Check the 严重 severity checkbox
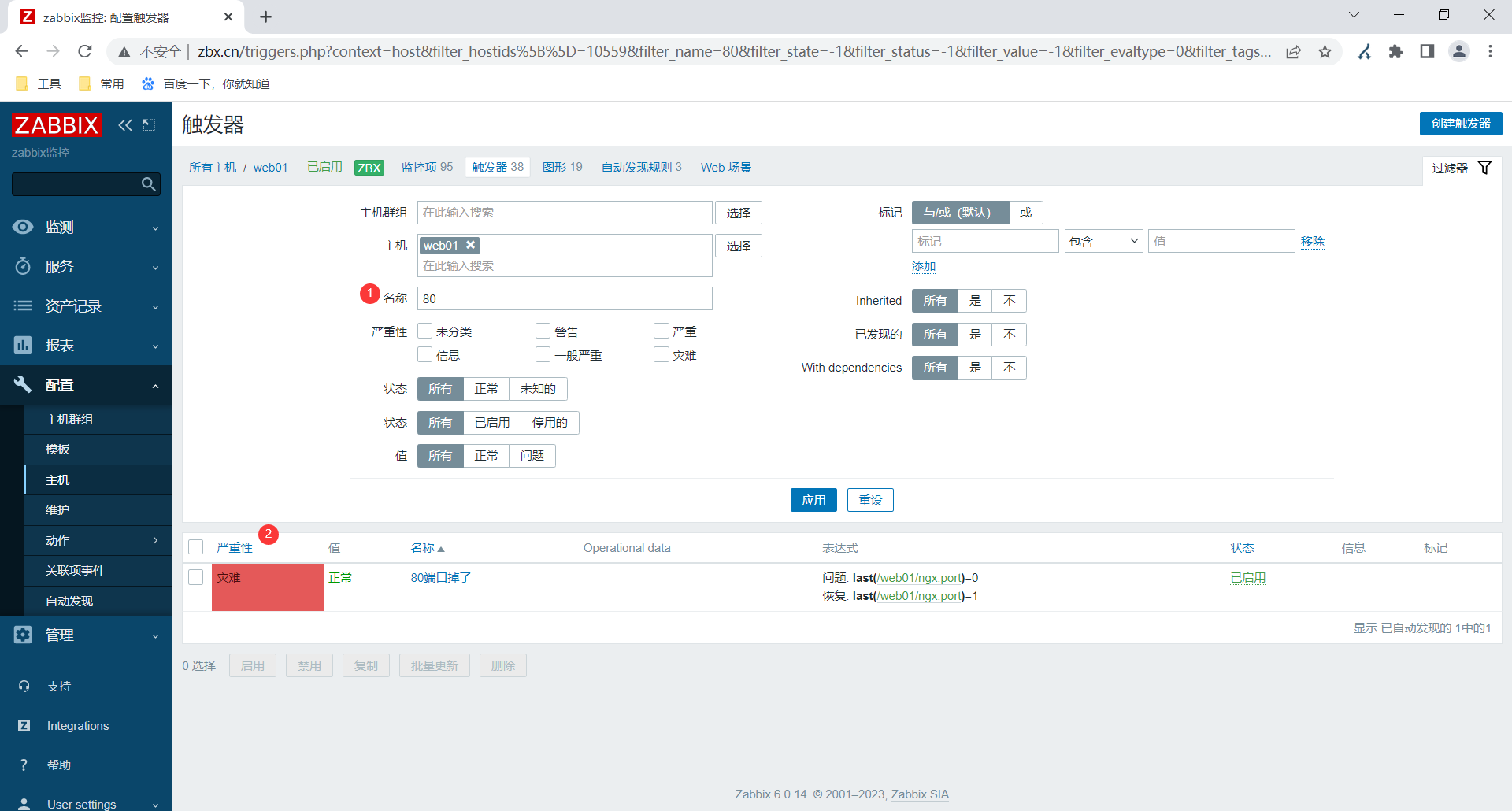The width and height of the screenshot is (1512, 811). point(661,331)
